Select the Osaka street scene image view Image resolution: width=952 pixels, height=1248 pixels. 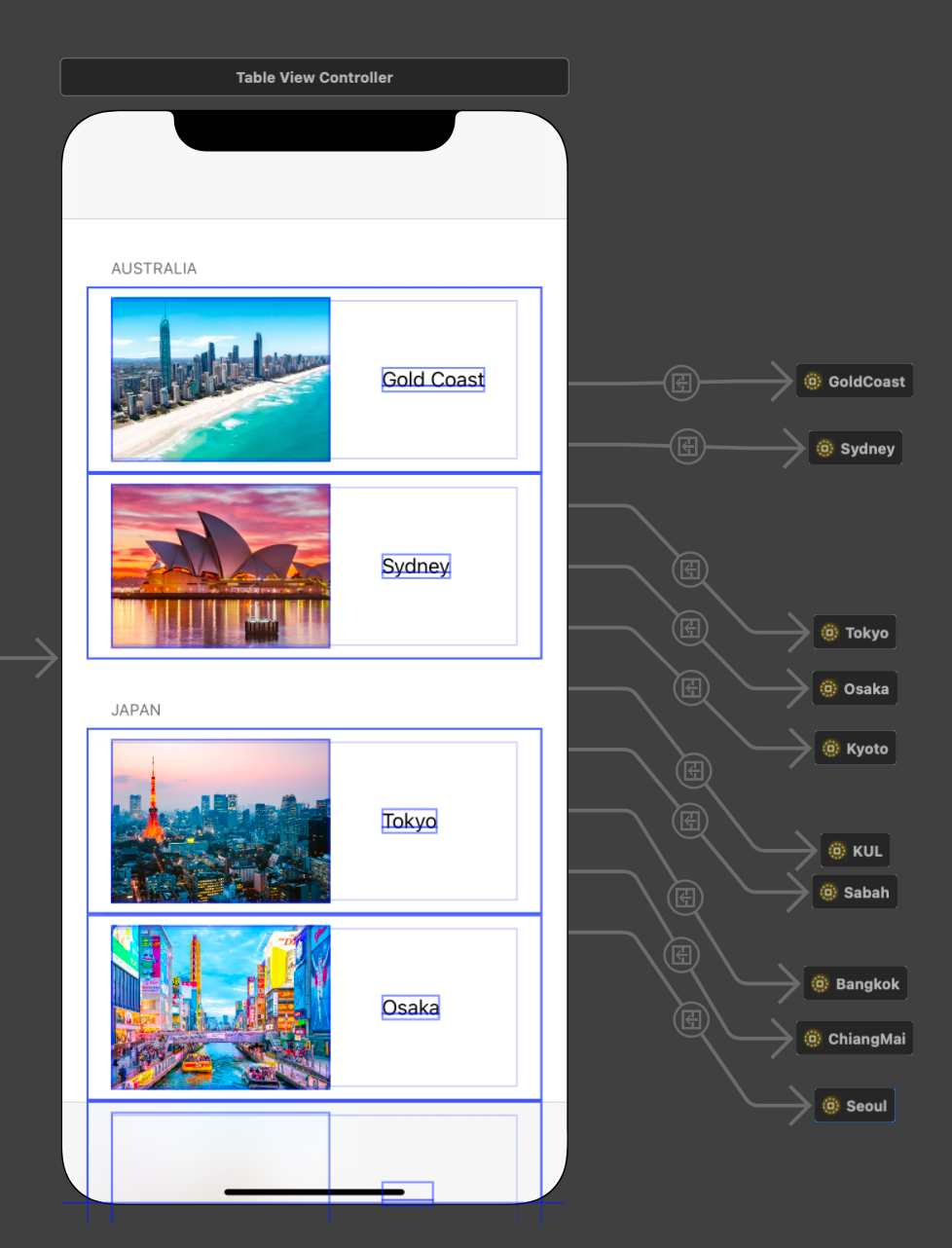220,1007
